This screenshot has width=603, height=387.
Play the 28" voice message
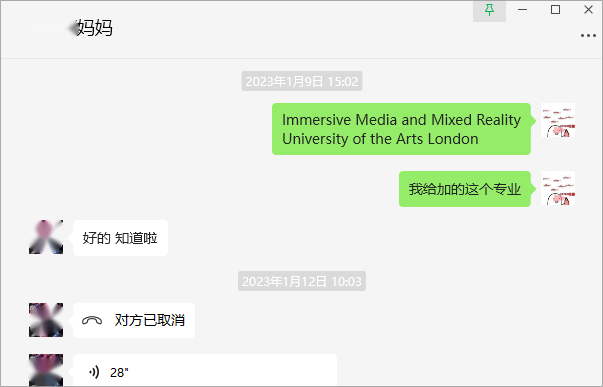pyautogui.click(x=205, y=370)
